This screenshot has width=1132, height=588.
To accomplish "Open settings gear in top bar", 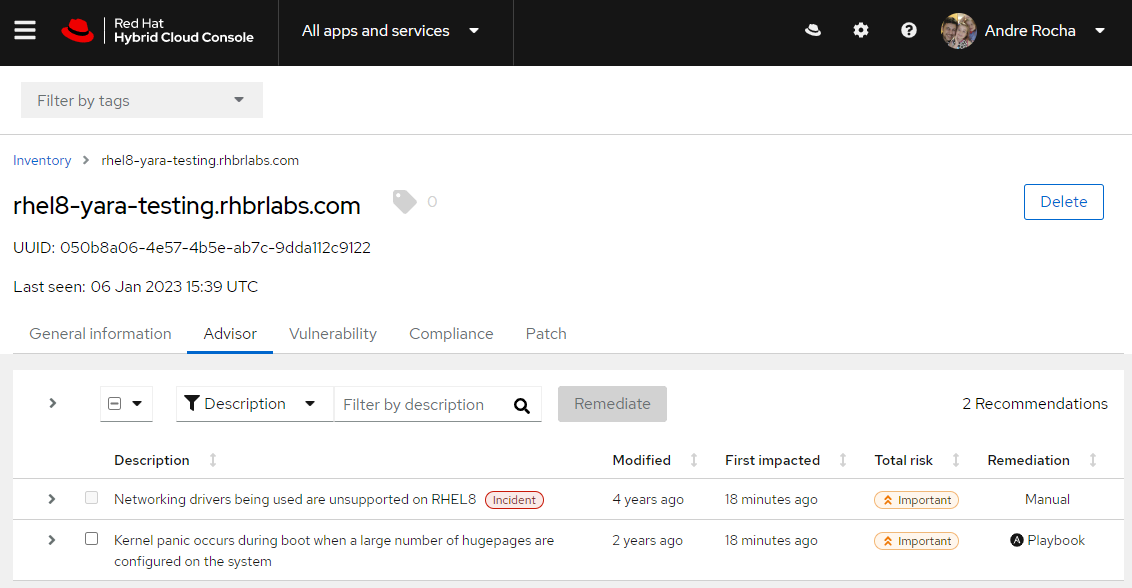I will point(861,31).
